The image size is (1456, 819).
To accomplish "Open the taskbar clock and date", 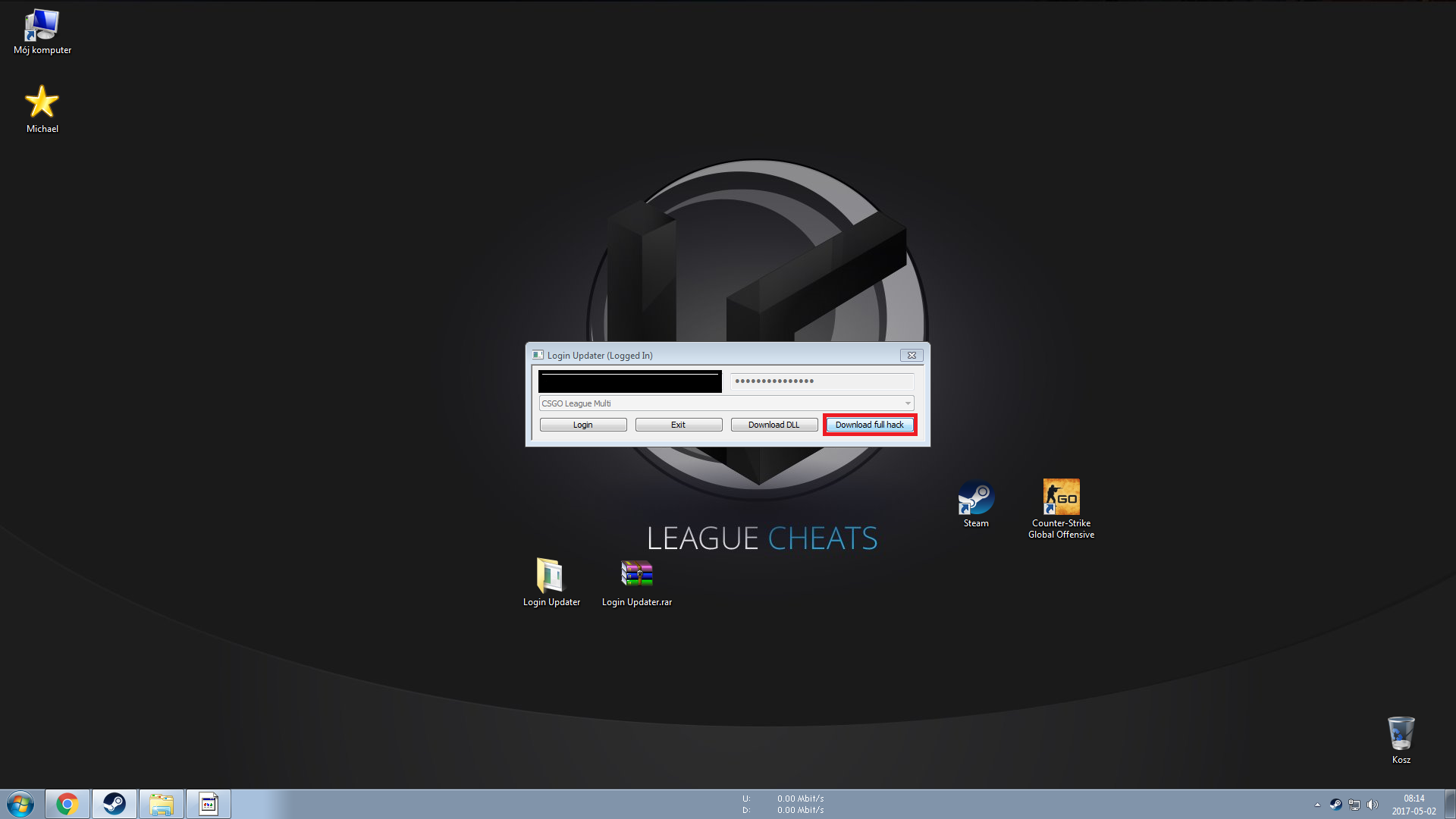I will pos(1414,805).
